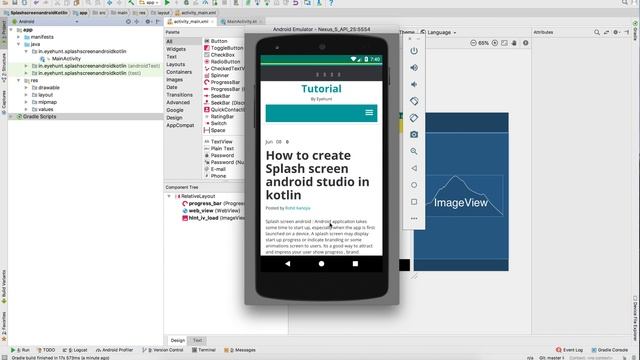
Task: Switch to the activity_main.xml editor tab
Action: [191, 21]
